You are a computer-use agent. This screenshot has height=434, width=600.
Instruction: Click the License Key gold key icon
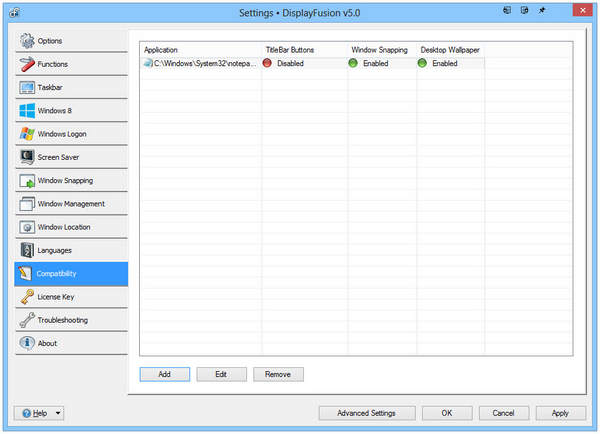(27, 297)
